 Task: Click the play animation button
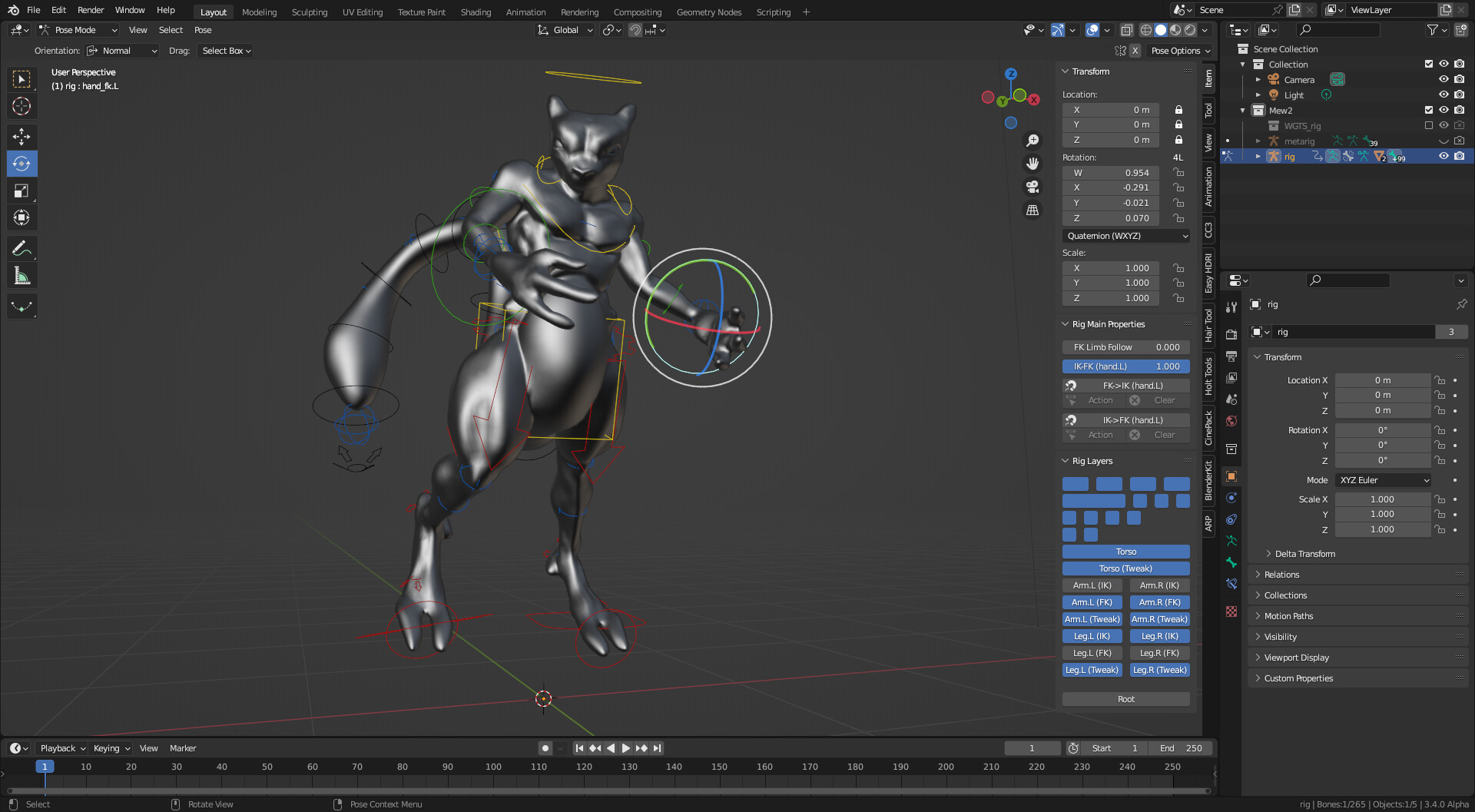click(625, 748)
